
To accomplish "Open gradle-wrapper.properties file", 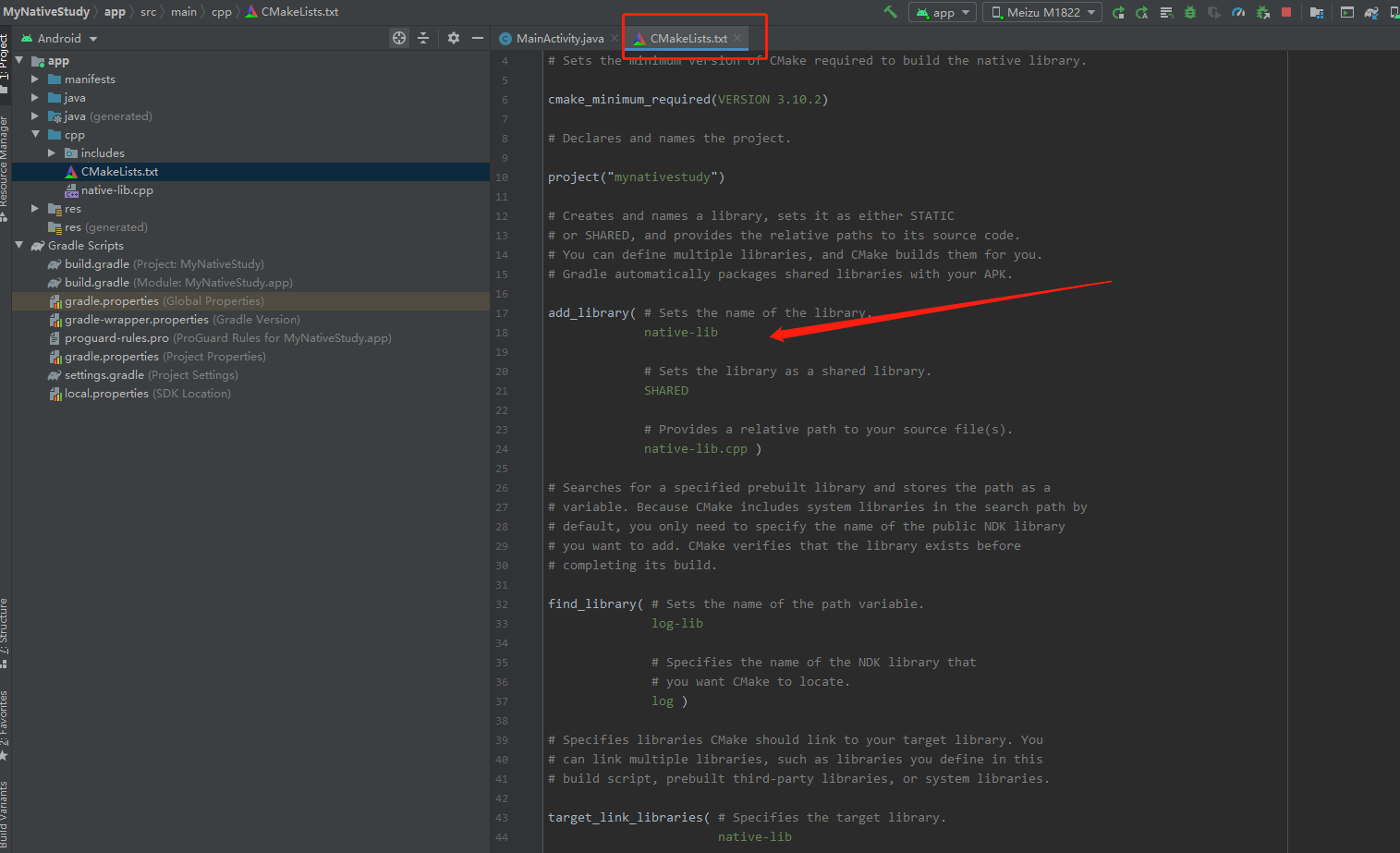I will 250,319.
